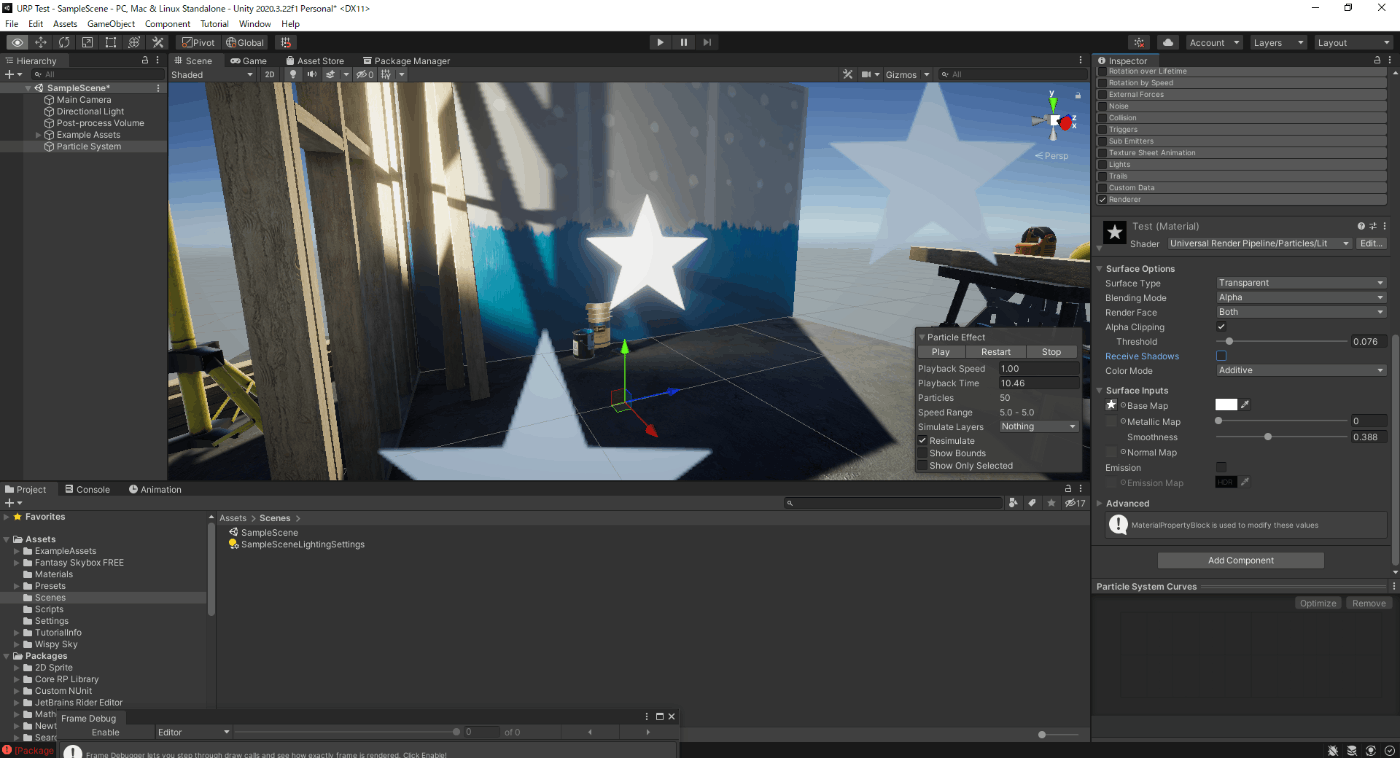Open the Account dropdown
Image resolution: width=1400 pixels, height=758 pixels.
coord(1214,42)
